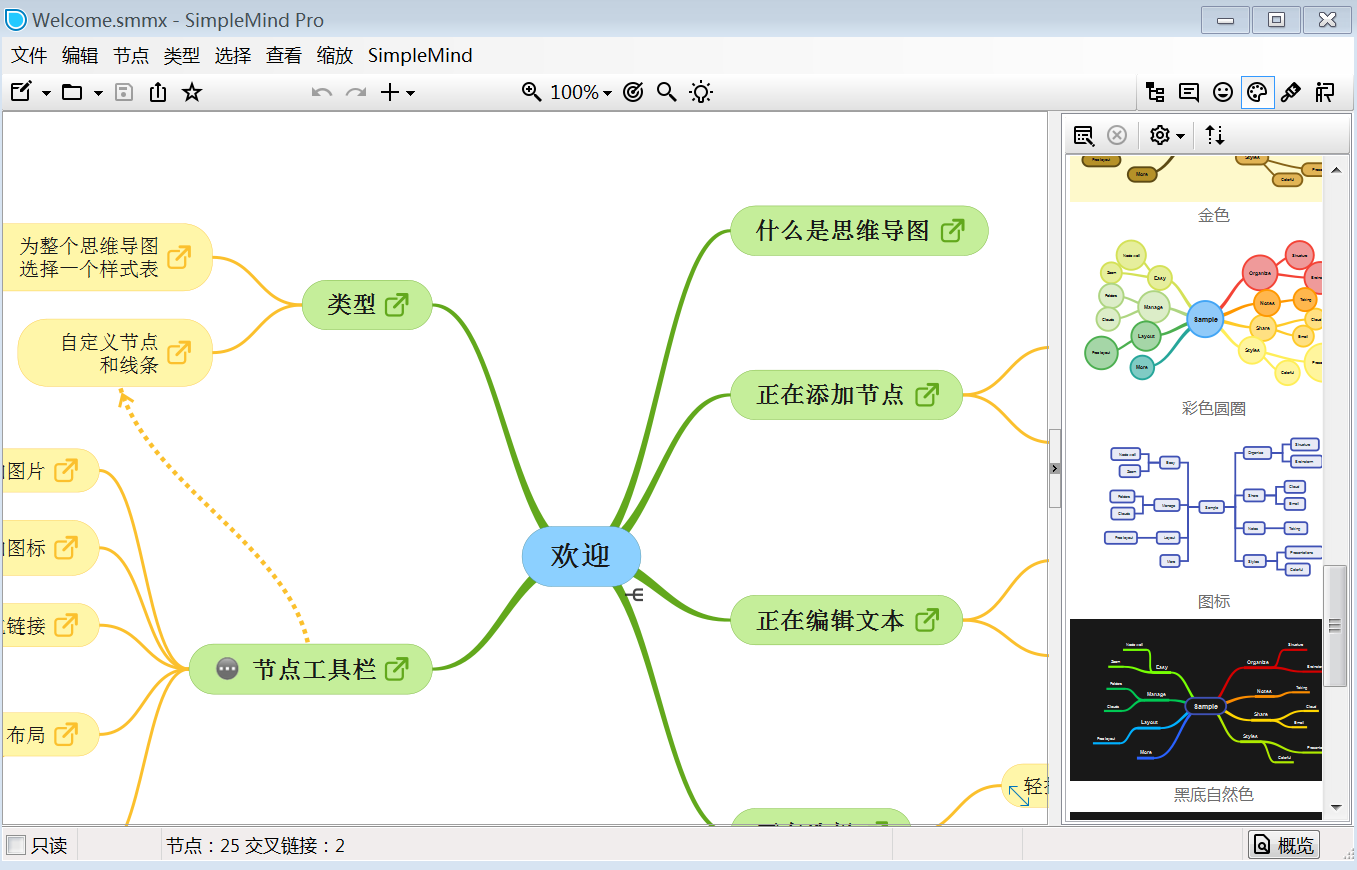Open the 100% zoom level dropdown
1357x870 pixels.
click(x=580, y=93)
